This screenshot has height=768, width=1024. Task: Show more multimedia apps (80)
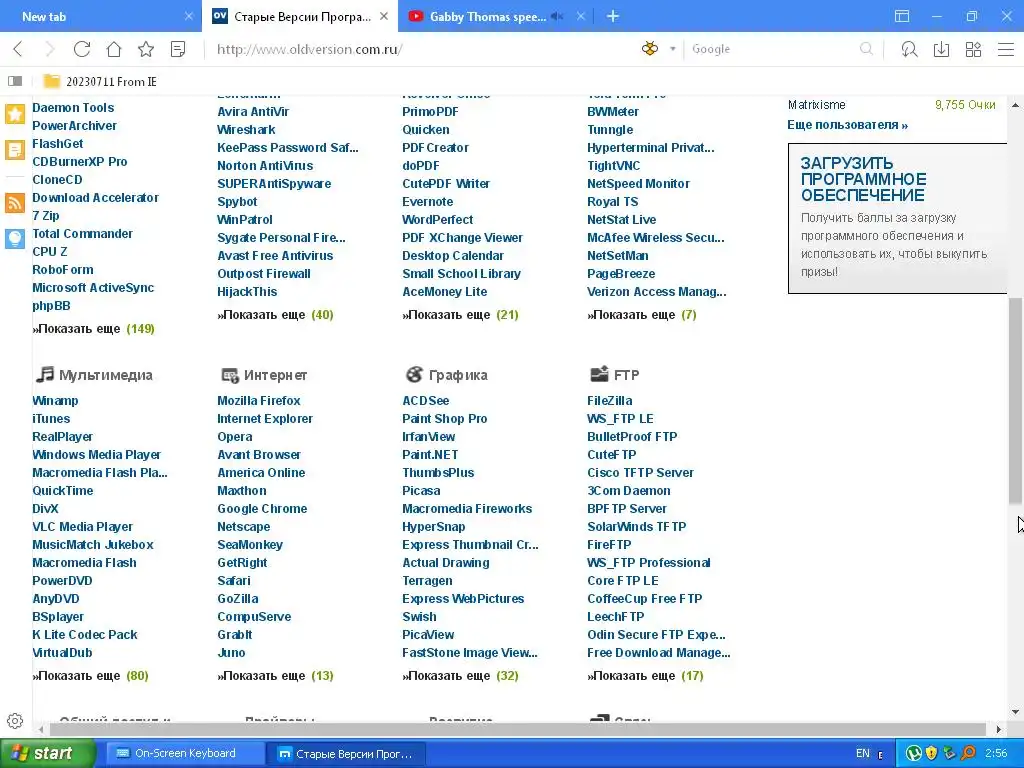91,675
